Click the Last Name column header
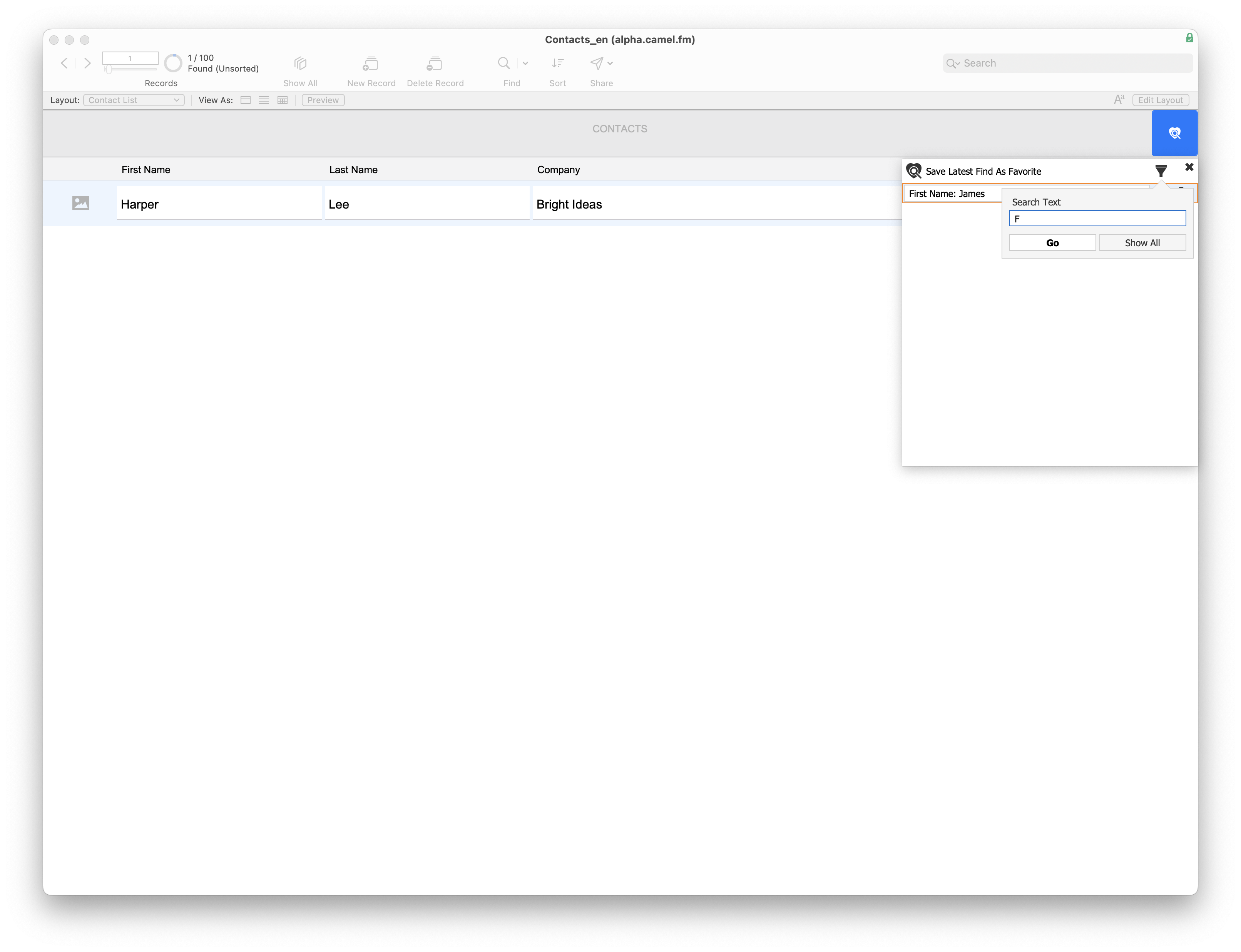 [x=353, y=169]
